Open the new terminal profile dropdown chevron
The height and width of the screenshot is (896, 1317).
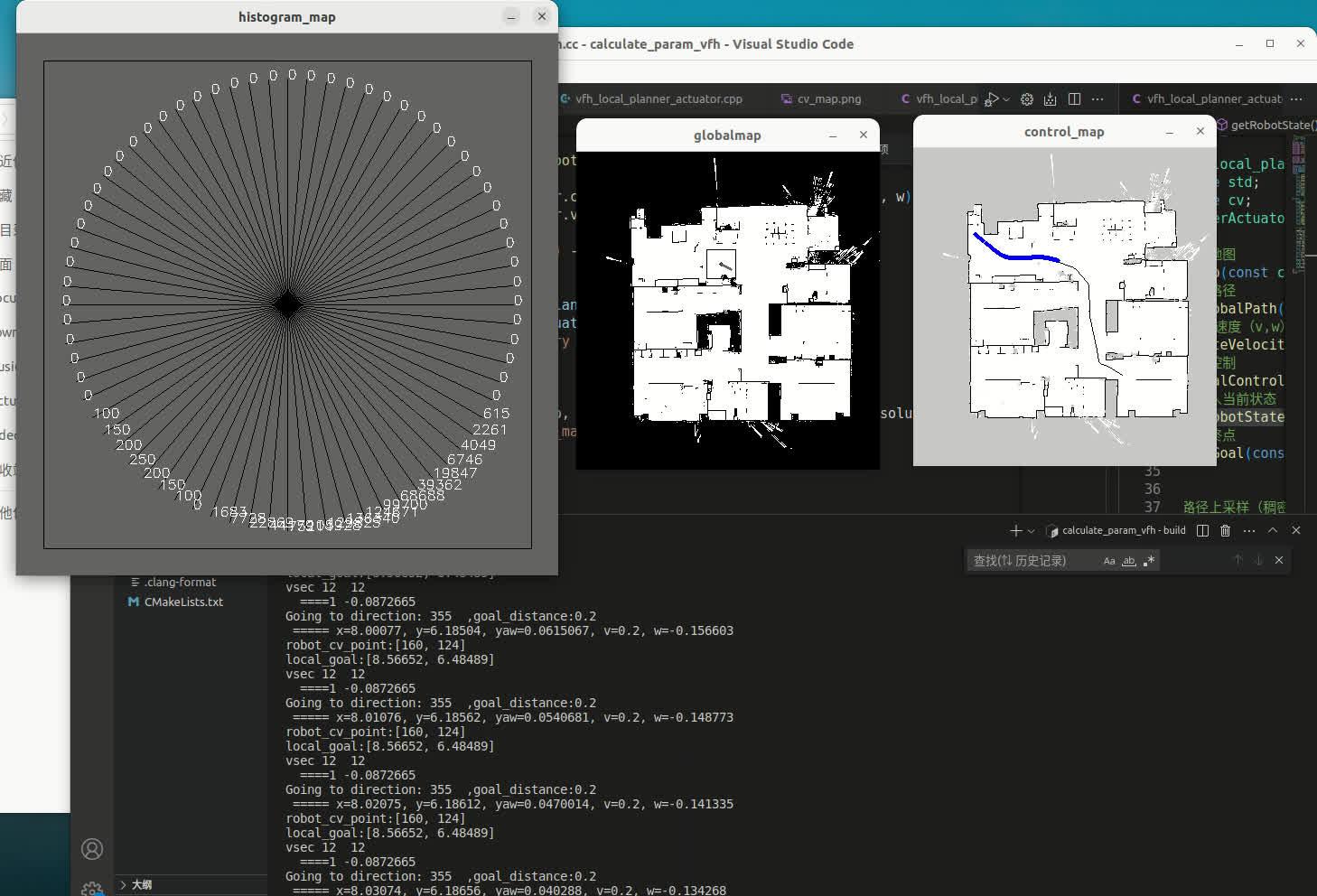(1032, 530)
